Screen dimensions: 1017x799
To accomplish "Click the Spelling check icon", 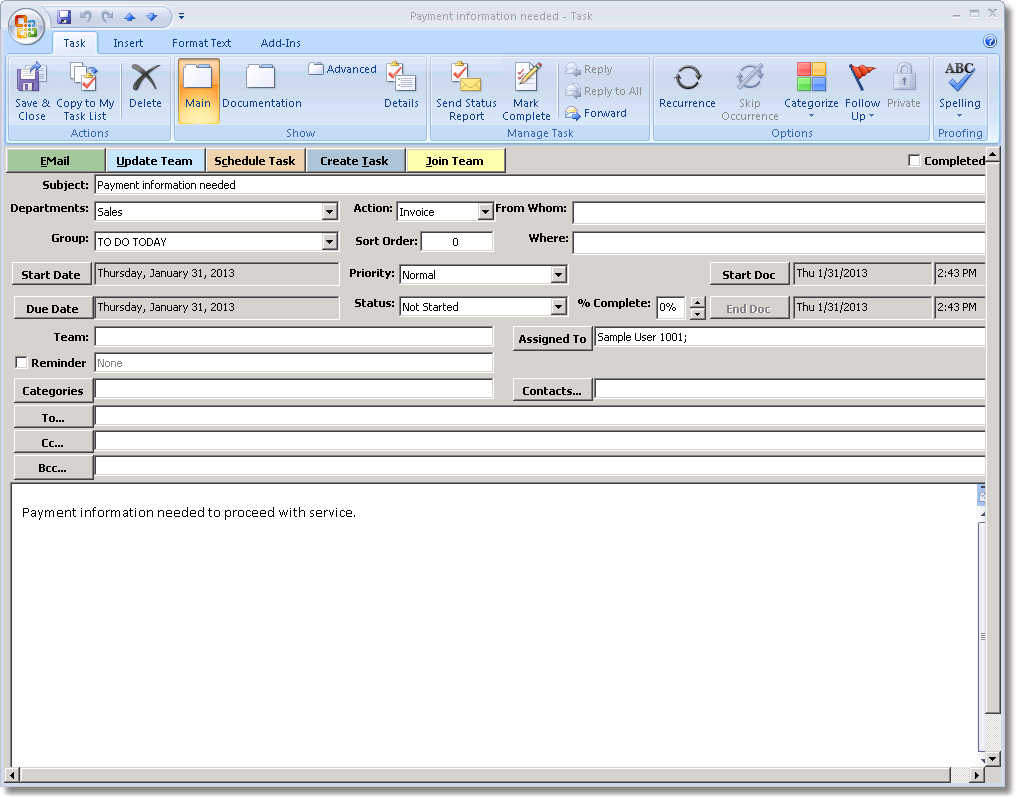I will (959, 78).
